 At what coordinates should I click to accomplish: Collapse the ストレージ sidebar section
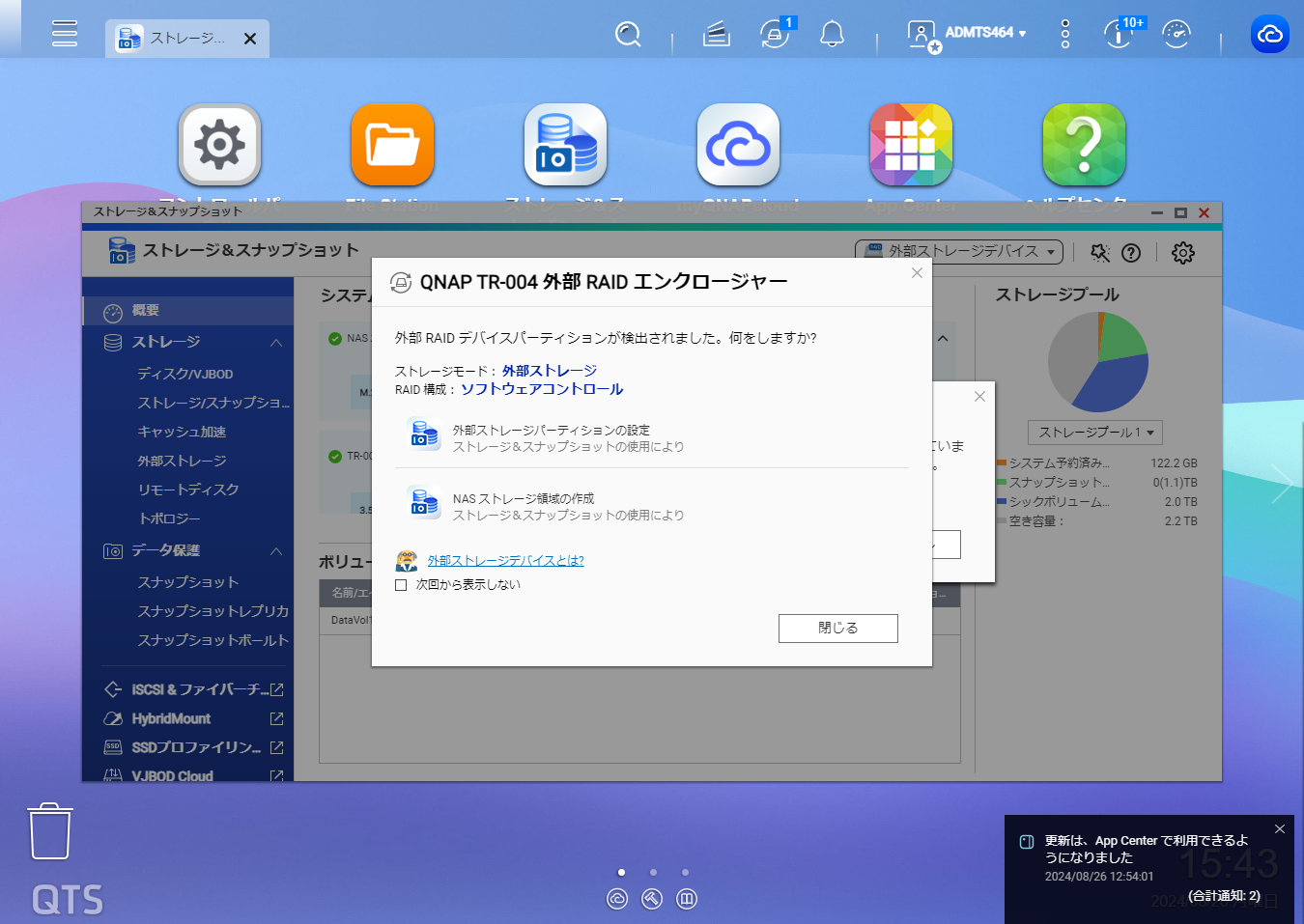click(276, 343)
